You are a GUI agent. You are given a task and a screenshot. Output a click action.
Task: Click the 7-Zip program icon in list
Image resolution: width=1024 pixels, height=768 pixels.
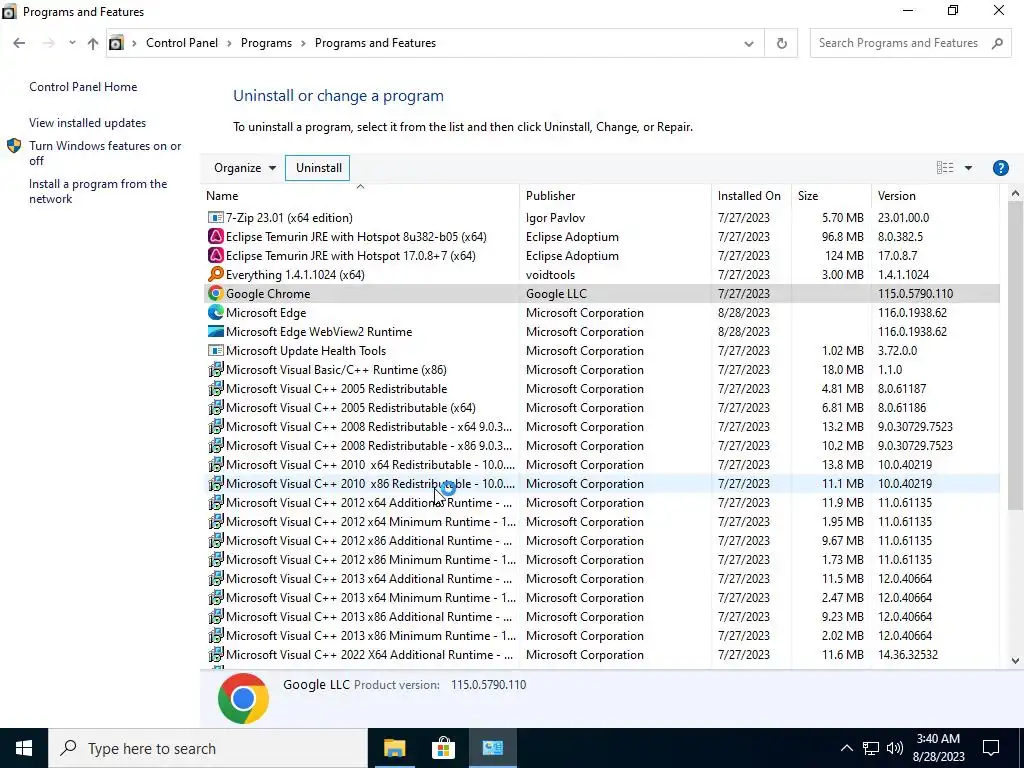[x=215, y=217]
